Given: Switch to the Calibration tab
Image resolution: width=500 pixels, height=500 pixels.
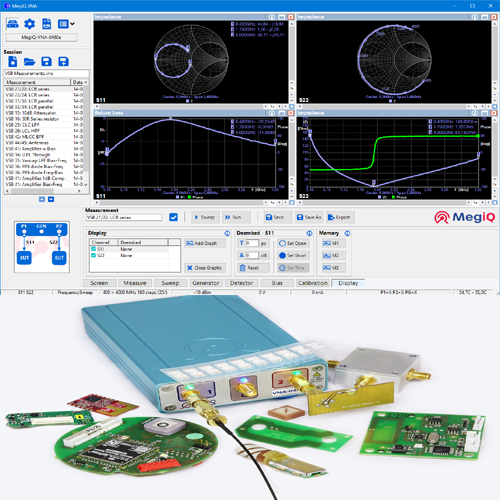Looking at the screenshot, I should pos(313,283).
